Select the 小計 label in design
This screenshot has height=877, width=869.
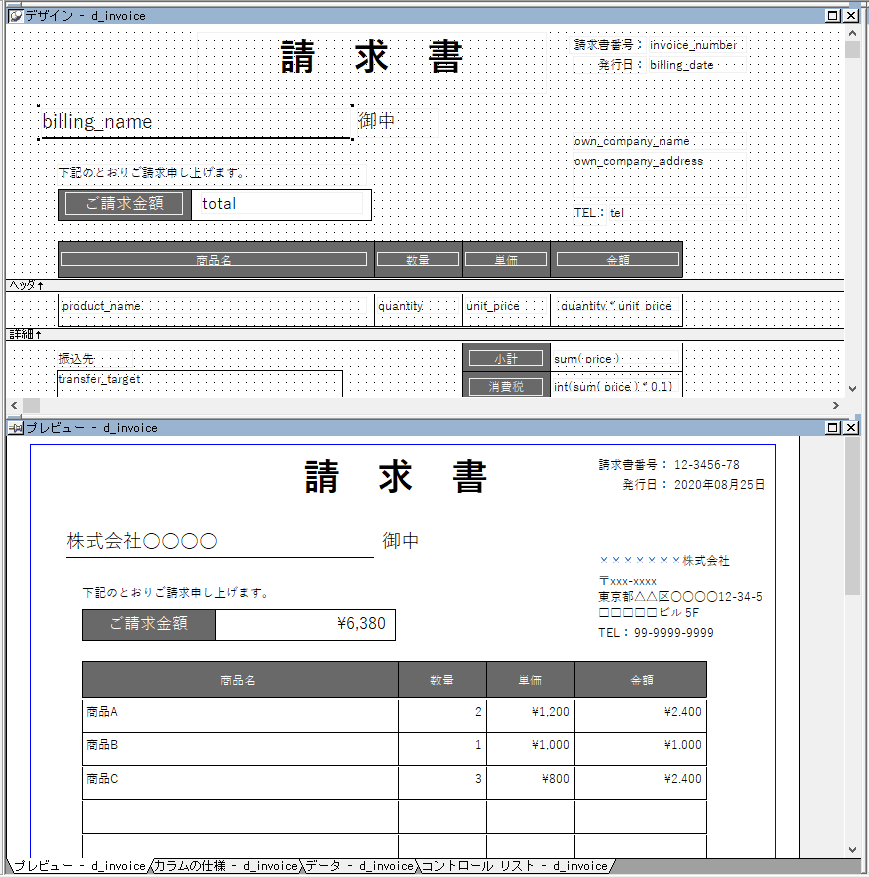pos(506,358)
